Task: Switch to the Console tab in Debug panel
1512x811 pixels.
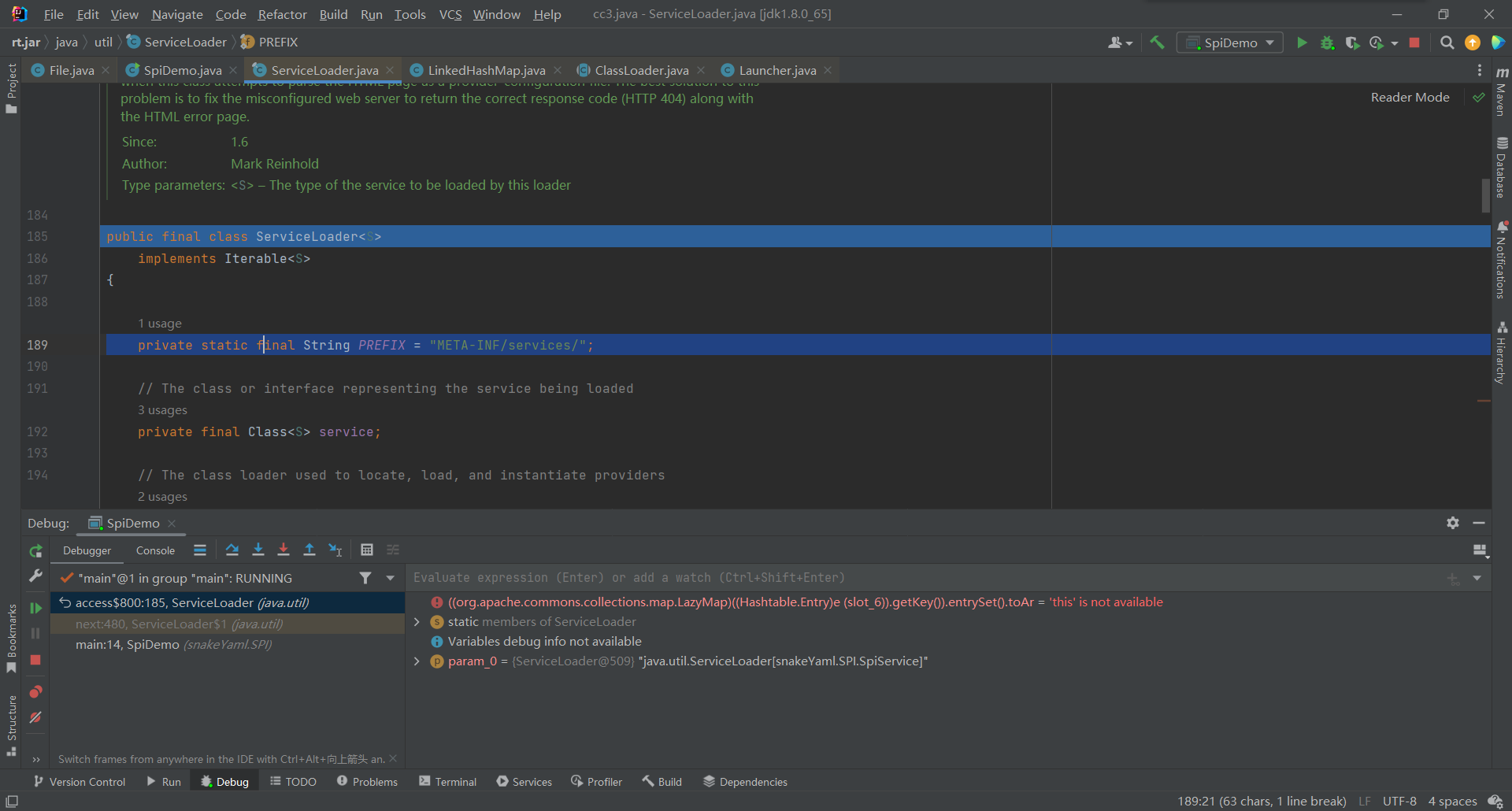Action: 155,550
